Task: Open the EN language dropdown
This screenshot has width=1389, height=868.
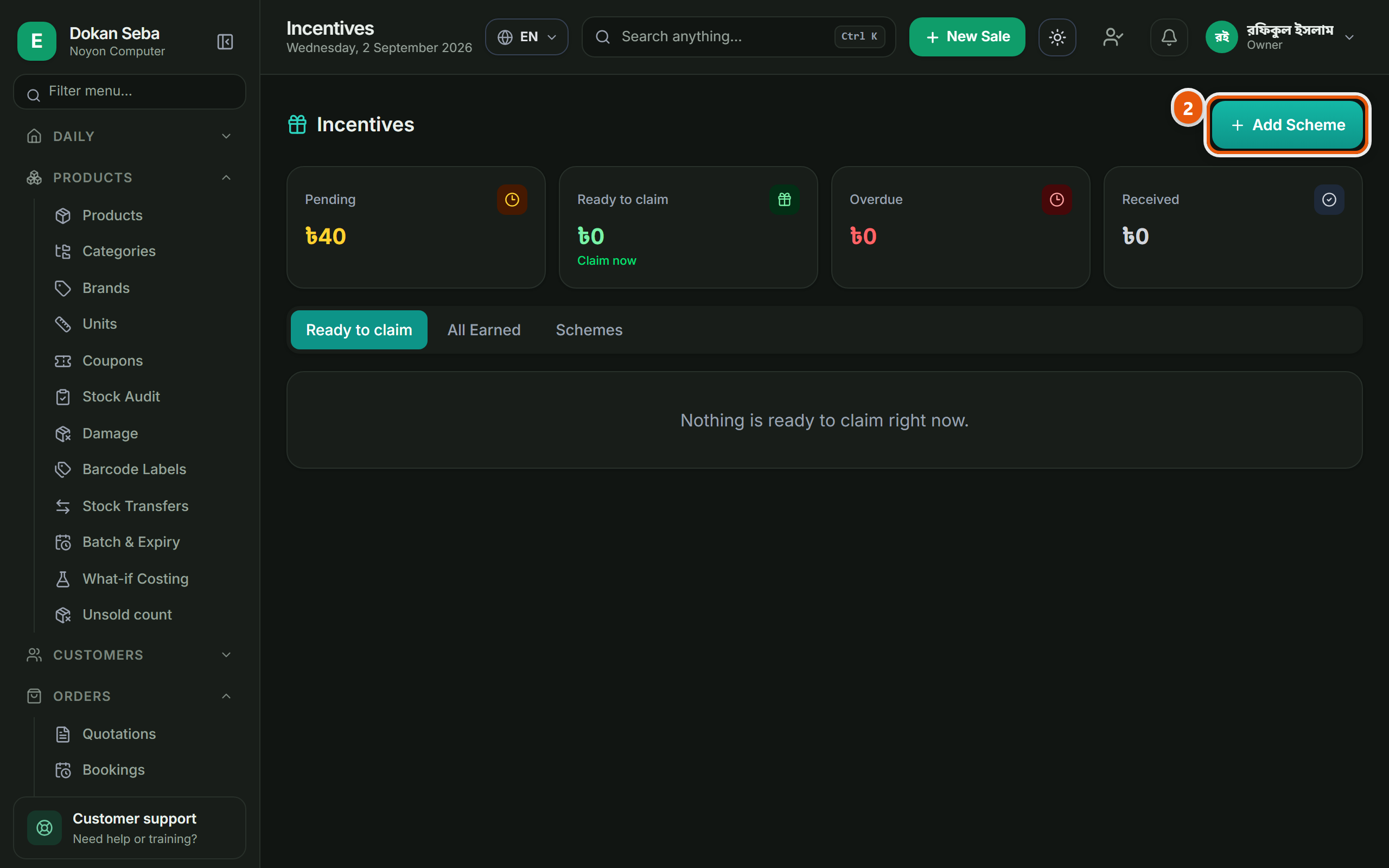Action: [x=526, y=37]
